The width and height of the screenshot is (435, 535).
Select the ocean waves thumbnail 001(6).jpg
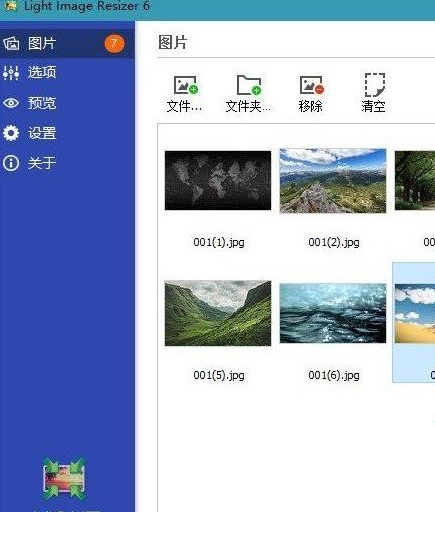[x=333, y=313]
